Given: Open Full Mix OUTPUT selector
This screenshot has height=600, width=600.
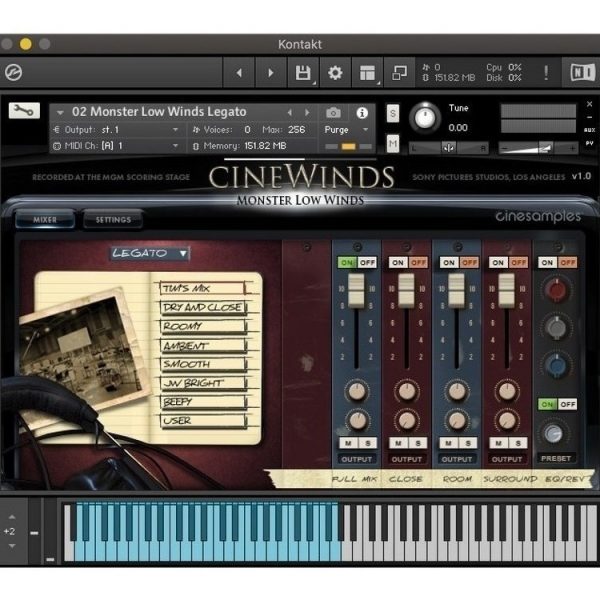Looking at the screenshot, I should 357,459.
